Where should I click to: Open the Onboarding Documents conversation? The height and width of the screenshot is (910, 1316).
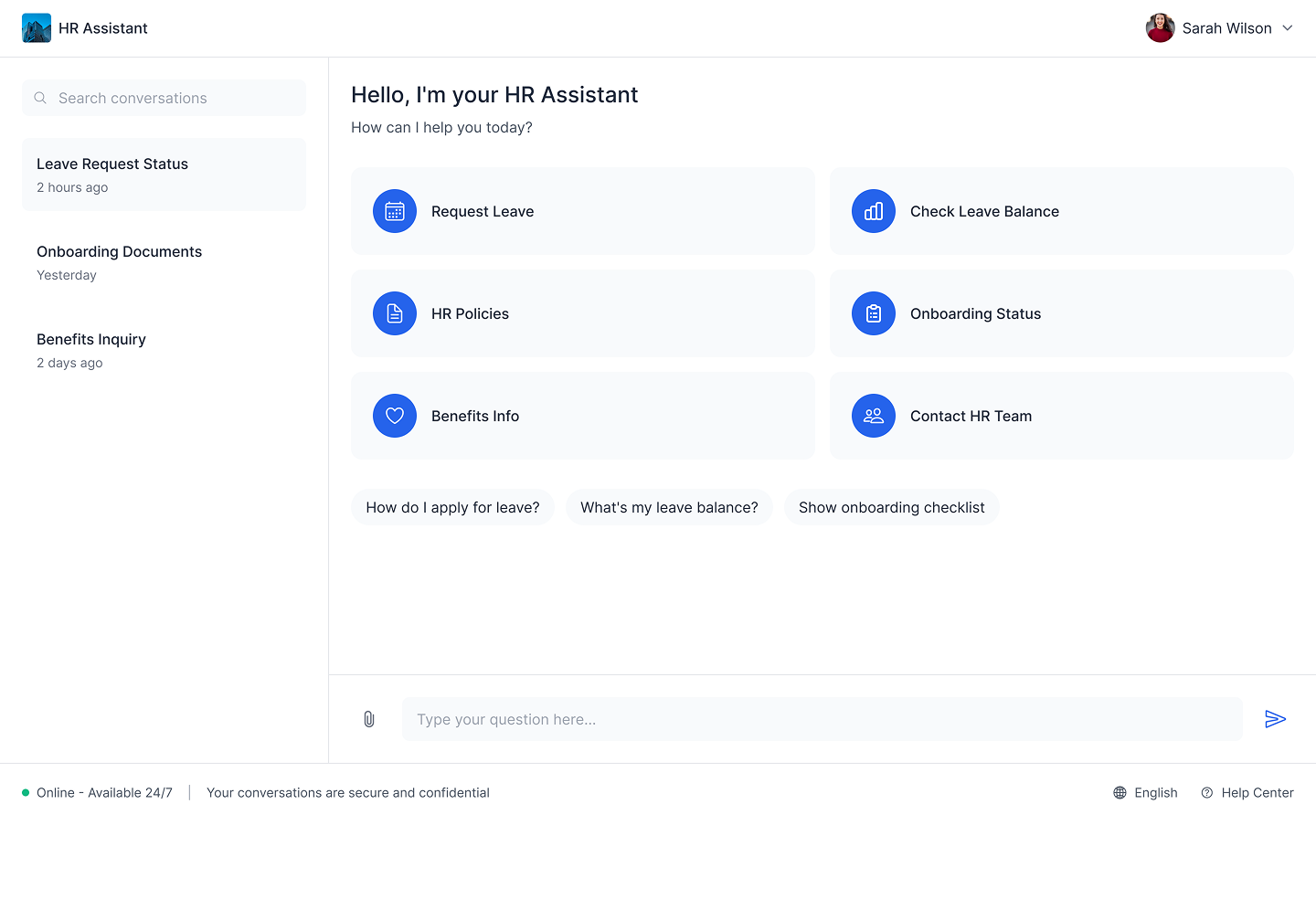pyautogui.click(x=164, y=262)
